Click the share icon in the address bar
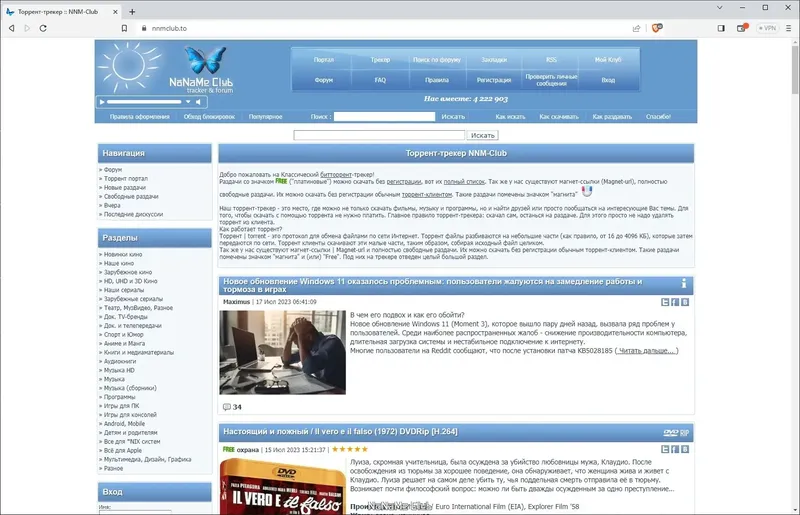Screen dimensions: 800x515 636,28
